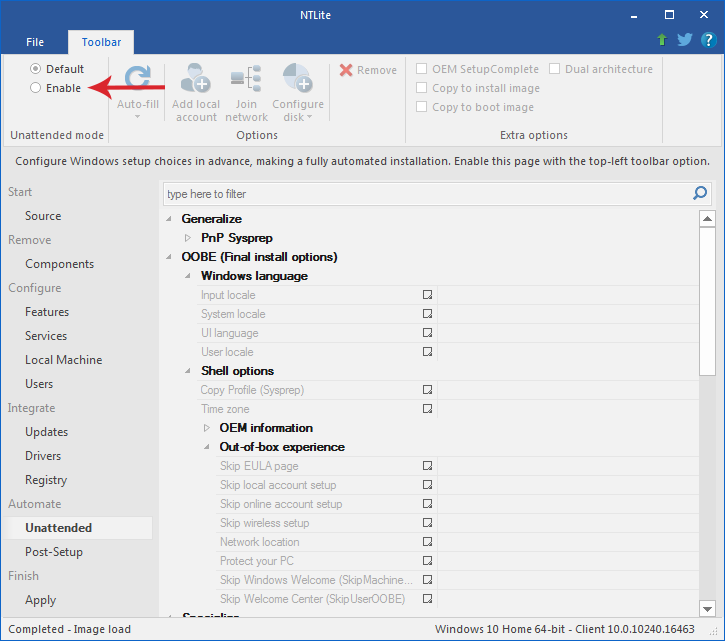Click the red X Remove button
Image resolution: width=725 pixels, height=641 pixels.
click(x=368, y=70)
